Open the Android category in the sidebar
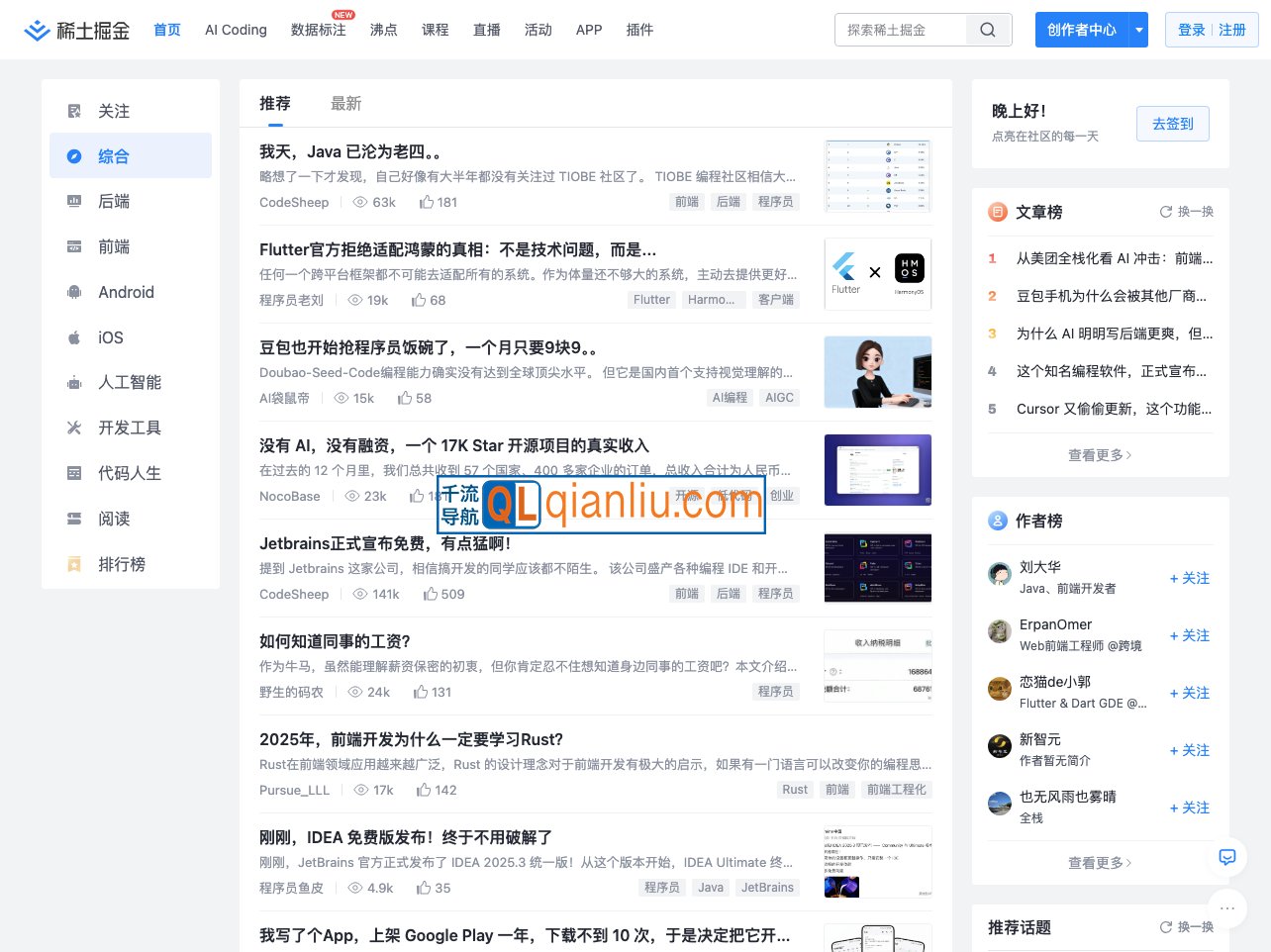The height and width of the screenshot is (952, 1271). tap(126, 292)
